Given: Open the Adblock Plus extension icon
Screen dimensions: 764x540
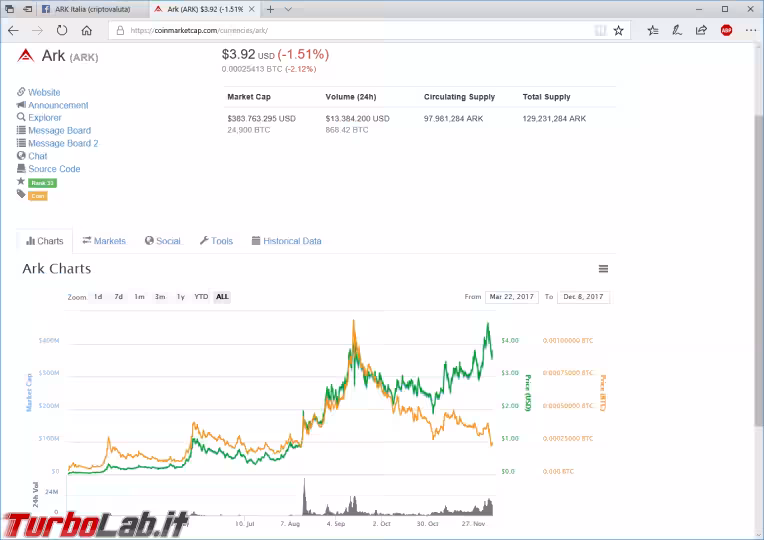Looking at the screenshot, I should click(x=726, y=31).
